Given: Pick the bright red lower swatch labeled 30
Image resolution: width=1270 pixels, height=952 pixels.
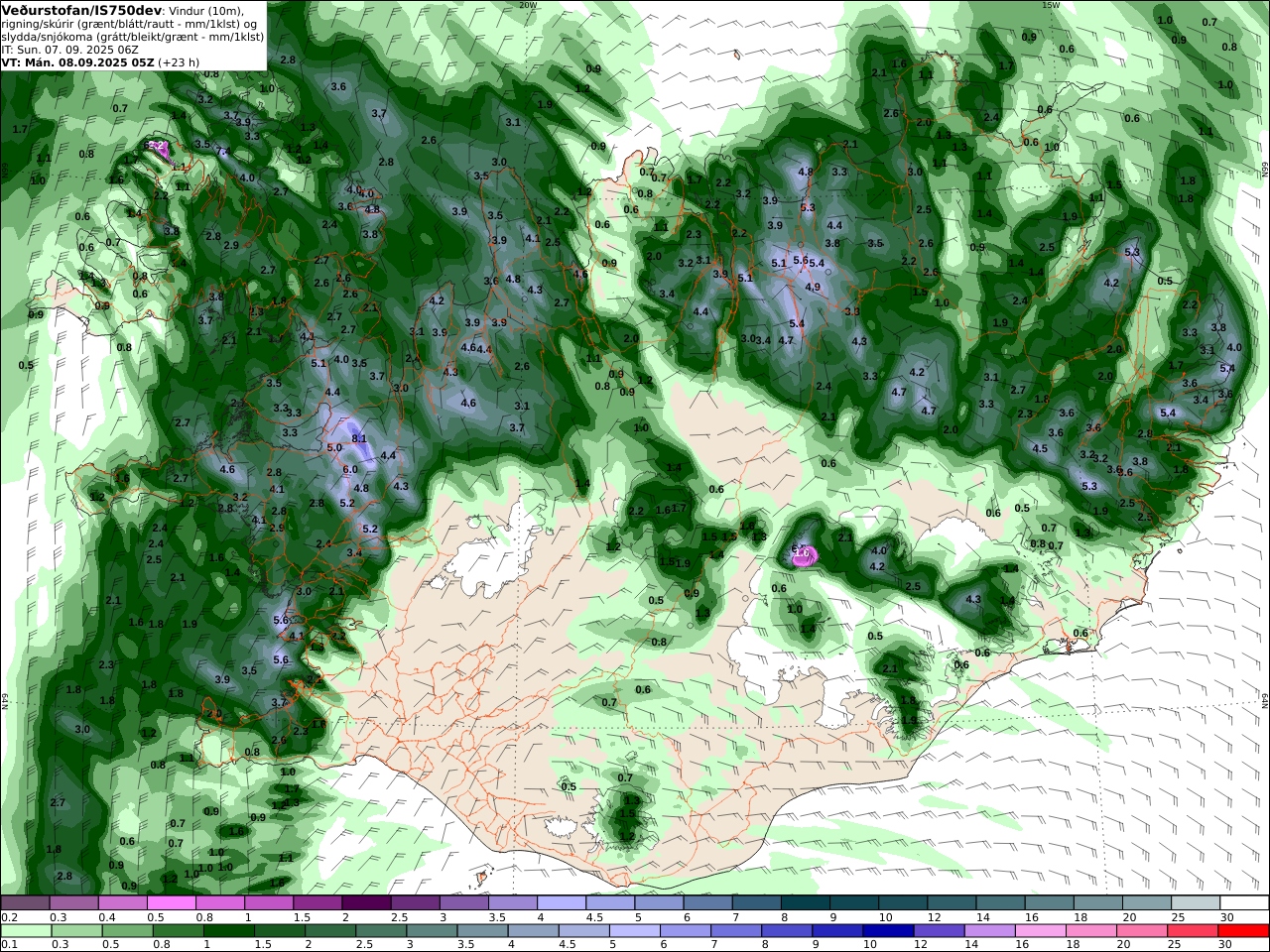Looking at the screenshot, I should 1244,931.
